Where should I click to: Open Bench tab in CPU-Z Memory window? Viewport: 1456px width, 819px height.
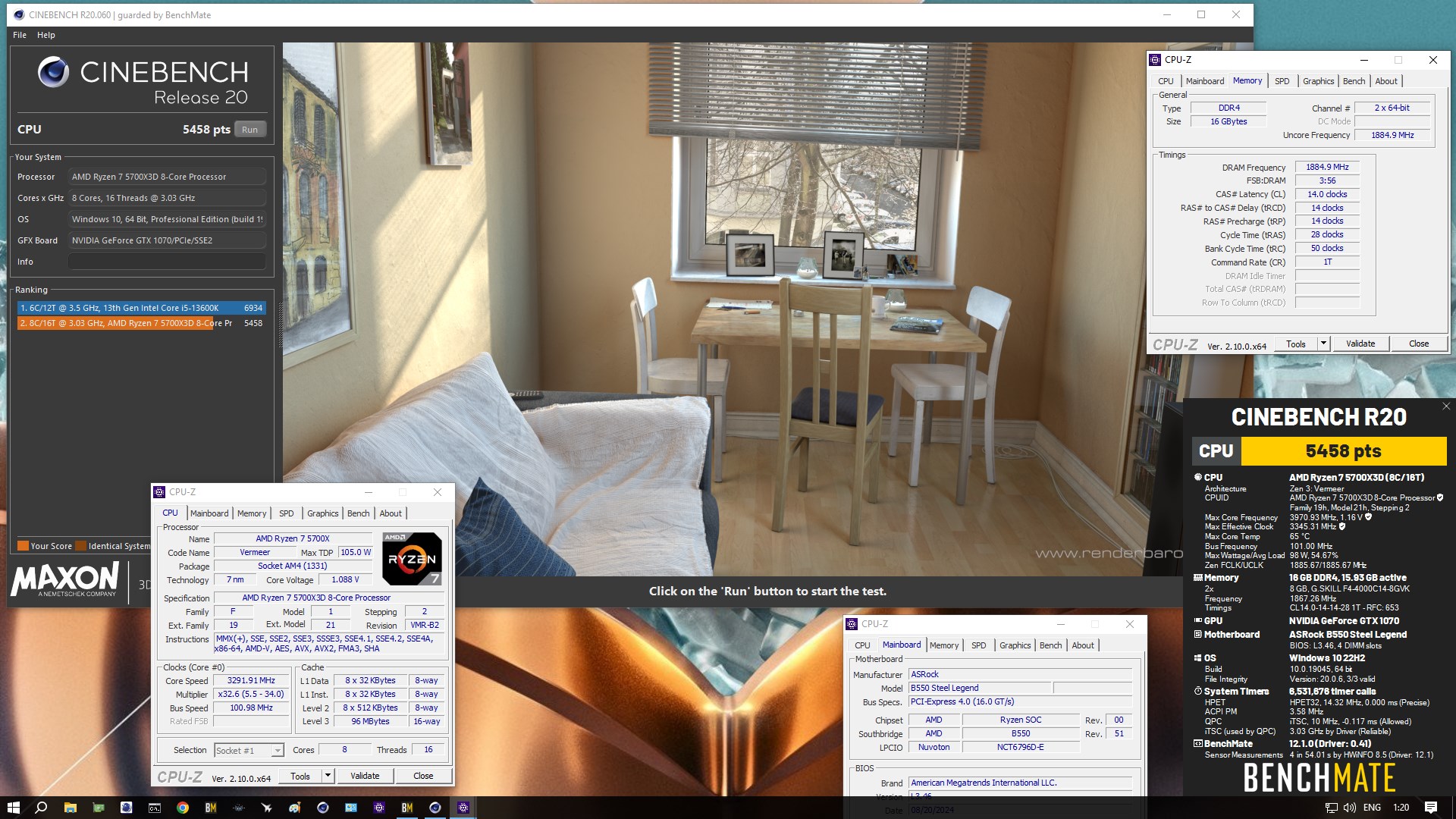pos(1354,81)
